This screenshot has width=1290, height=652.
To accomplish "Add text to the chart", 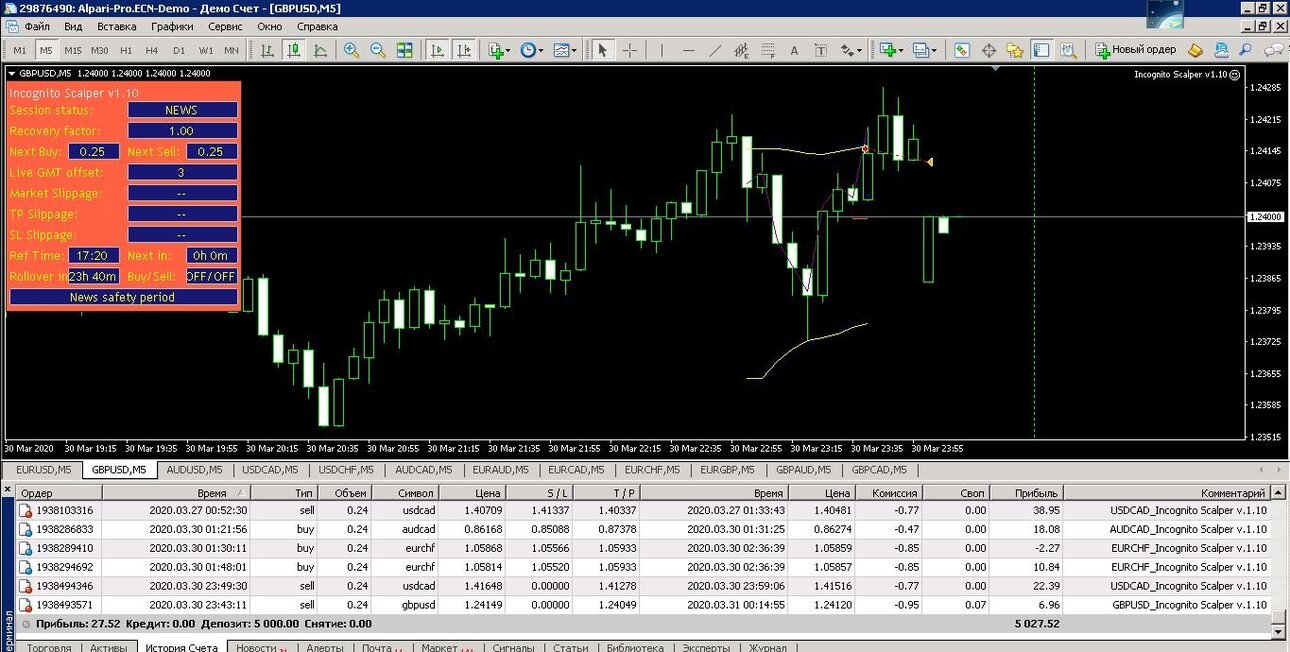I will pos(794,50).
